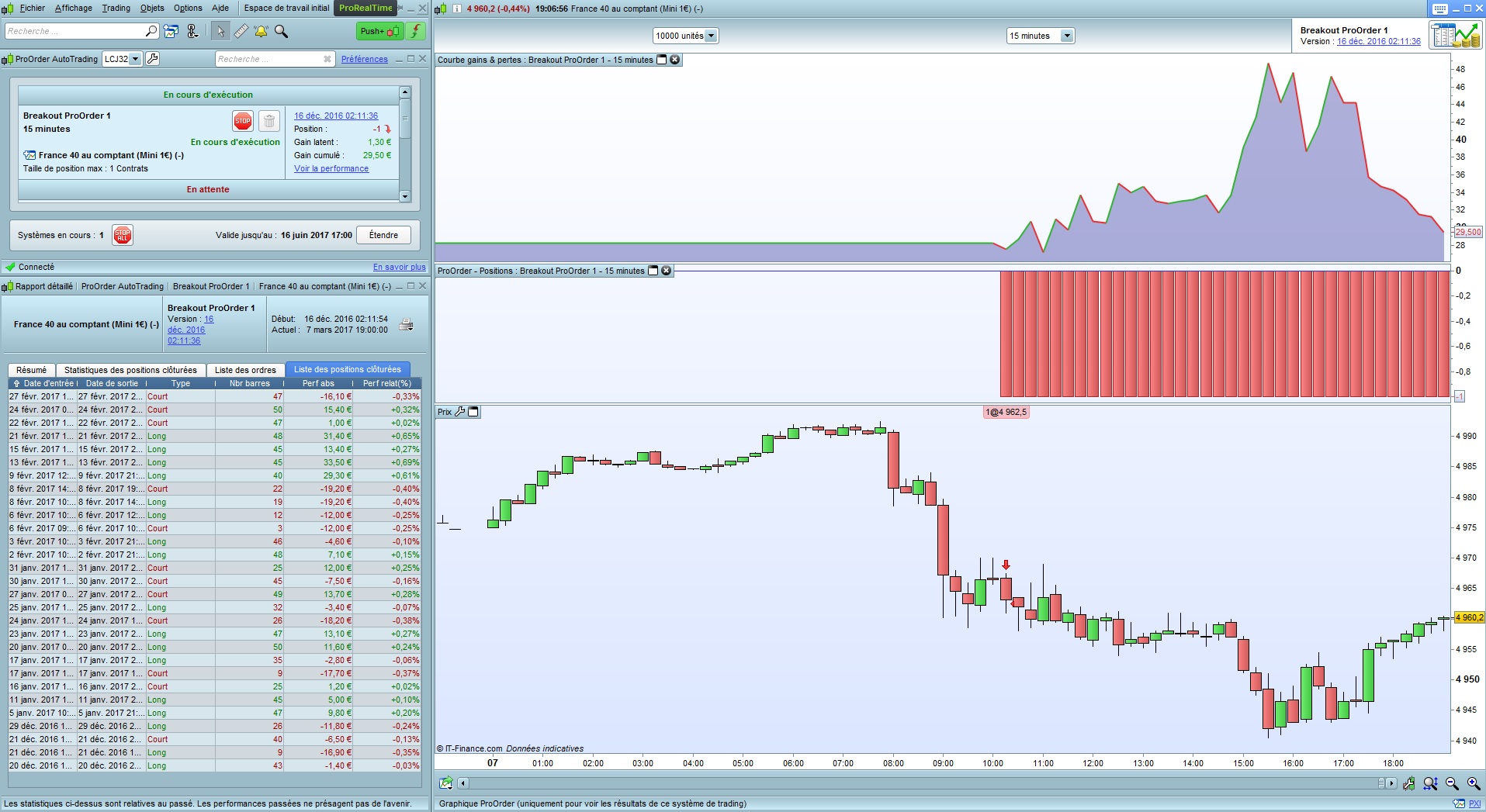Delete Breakout ProOrder 1 with trash icon
Viewport: 1486px width, 812px height.
click(268, 121)
